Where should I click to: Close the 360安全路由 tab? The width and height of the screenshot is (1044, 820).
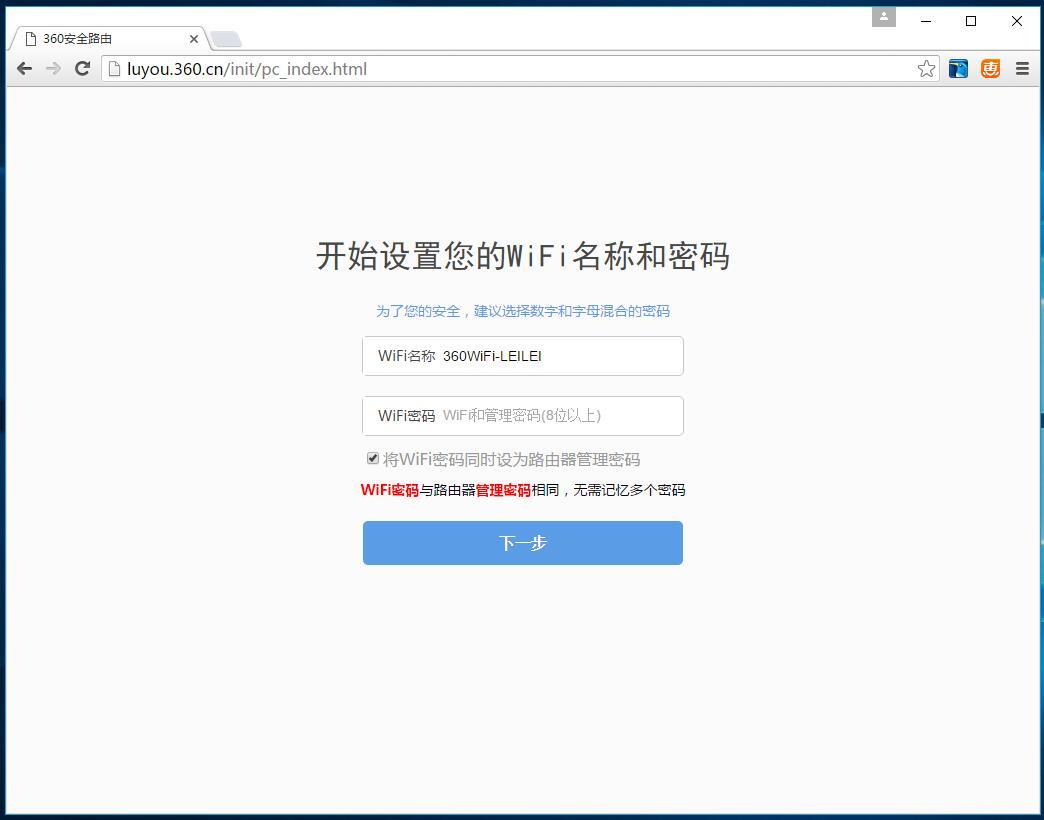[194, 39]
